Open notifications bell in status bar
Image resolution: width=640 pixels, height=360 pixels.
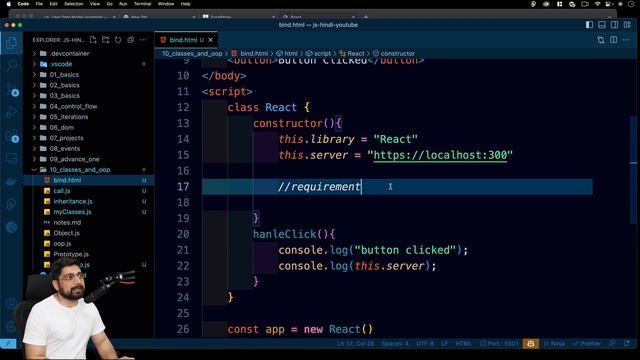click(627, 344)
